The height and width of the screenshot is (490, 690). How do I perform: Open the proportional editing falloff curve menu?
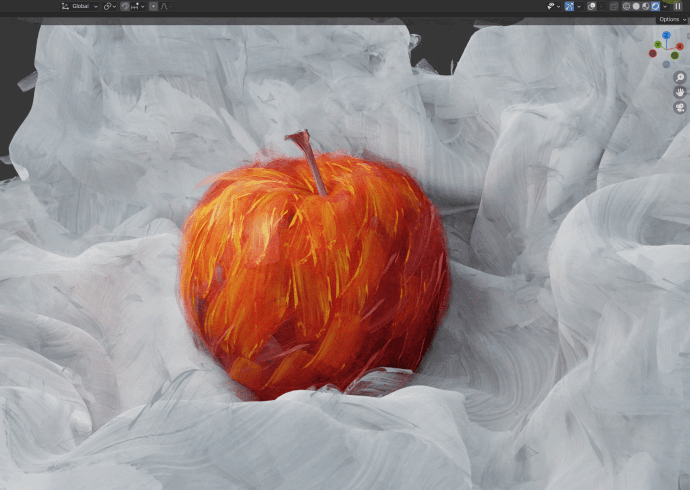tap(165, 6)
